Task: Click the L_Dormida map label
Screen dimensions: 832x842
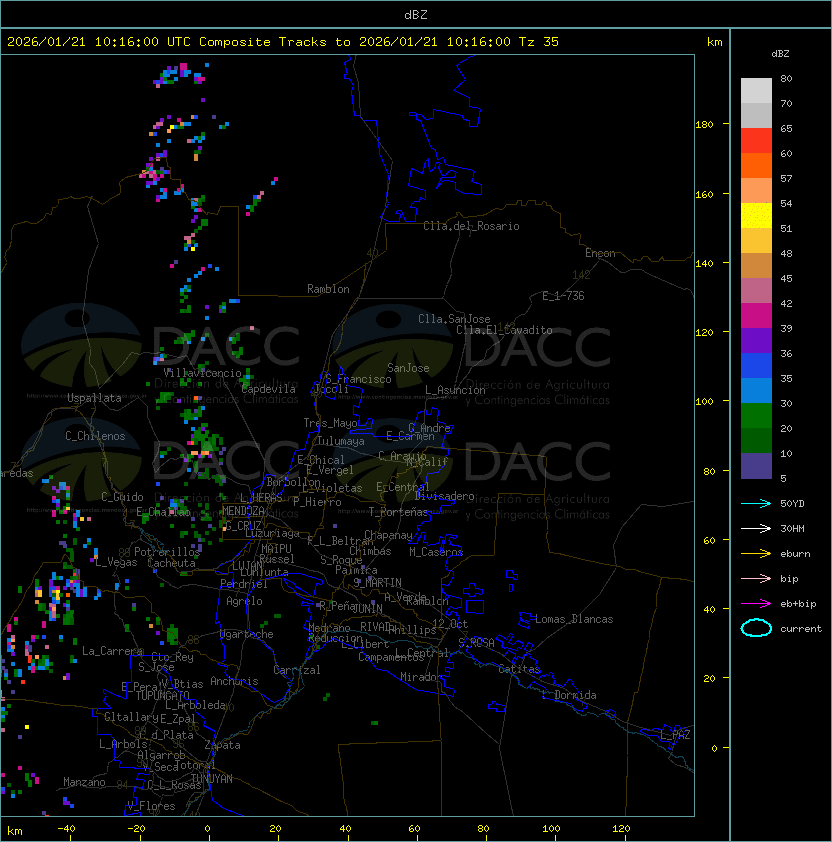Action: [x=569, y=695]
